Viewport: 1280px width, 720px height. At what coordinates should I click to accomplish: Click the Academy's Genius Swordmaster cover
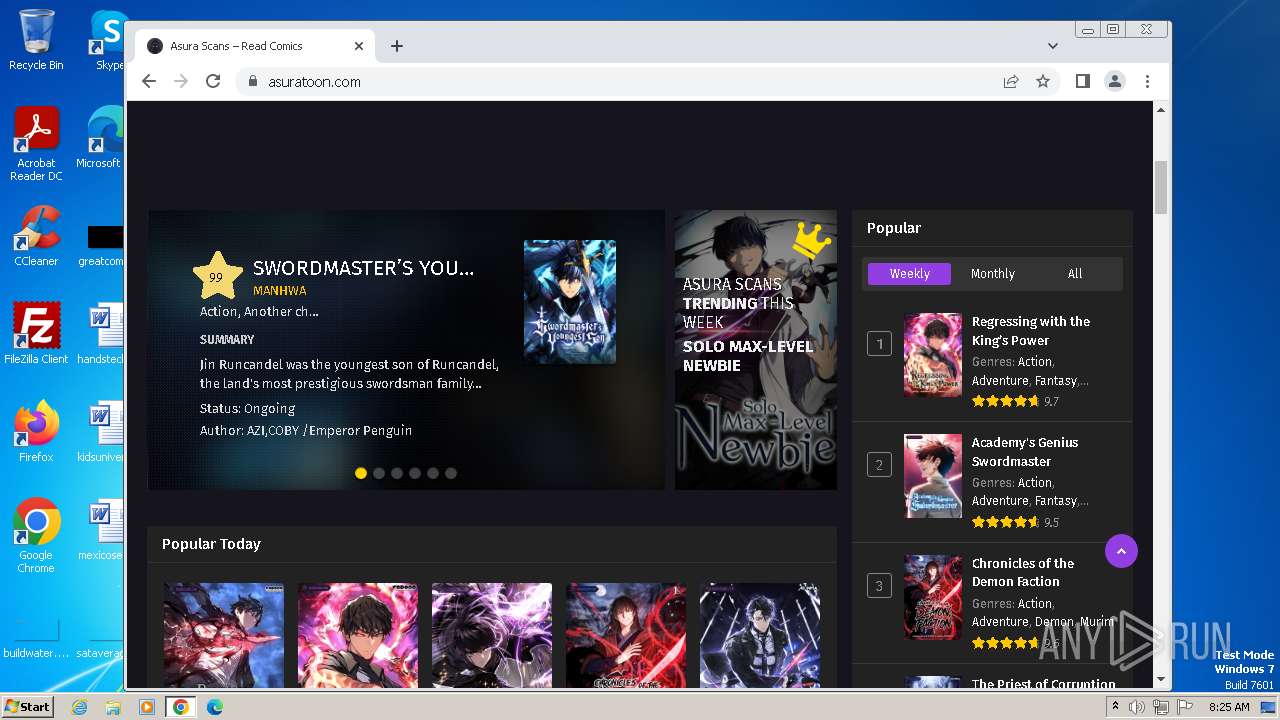tap(933, 476)
